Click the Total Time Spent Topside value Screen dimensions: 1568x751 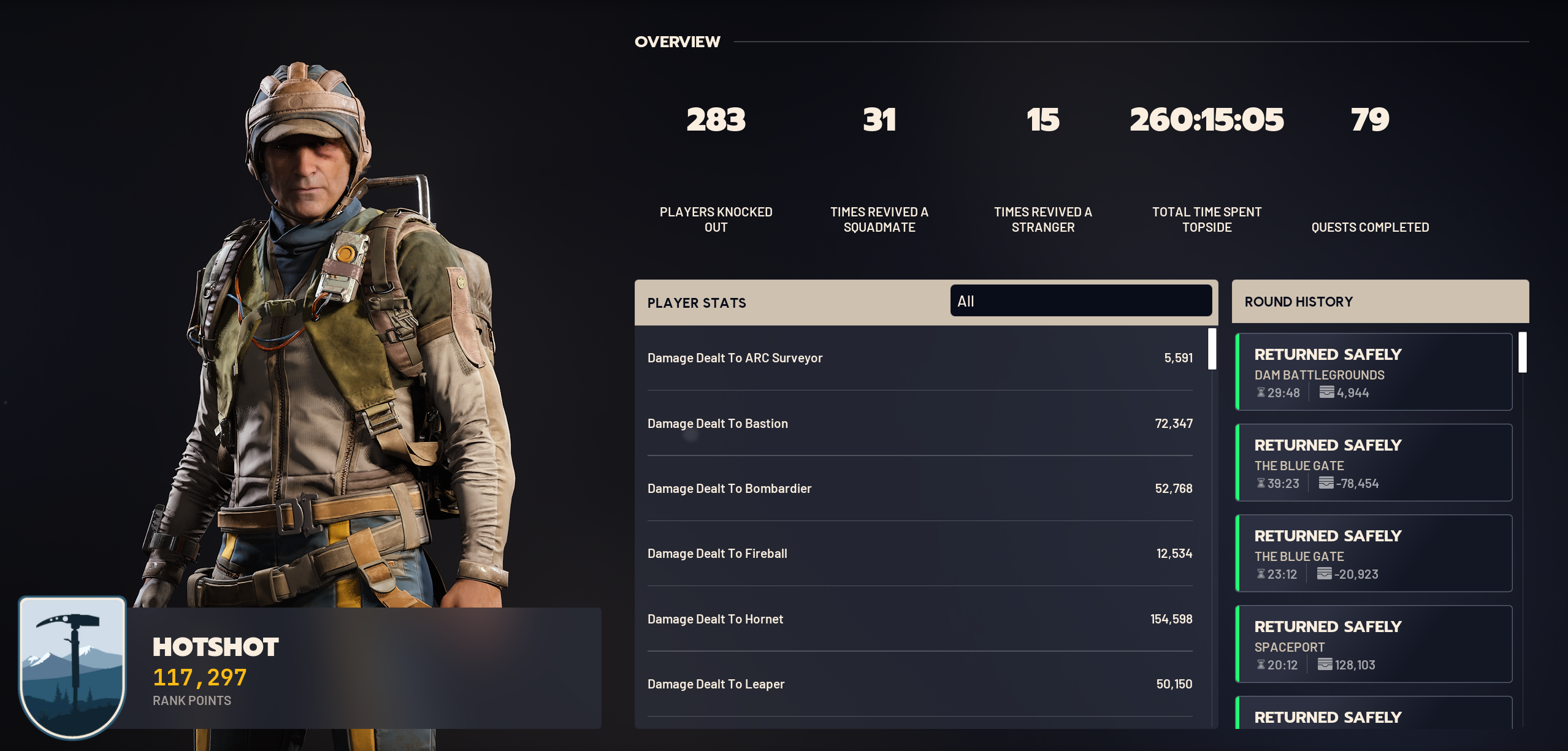click(x=1206, y=120)
